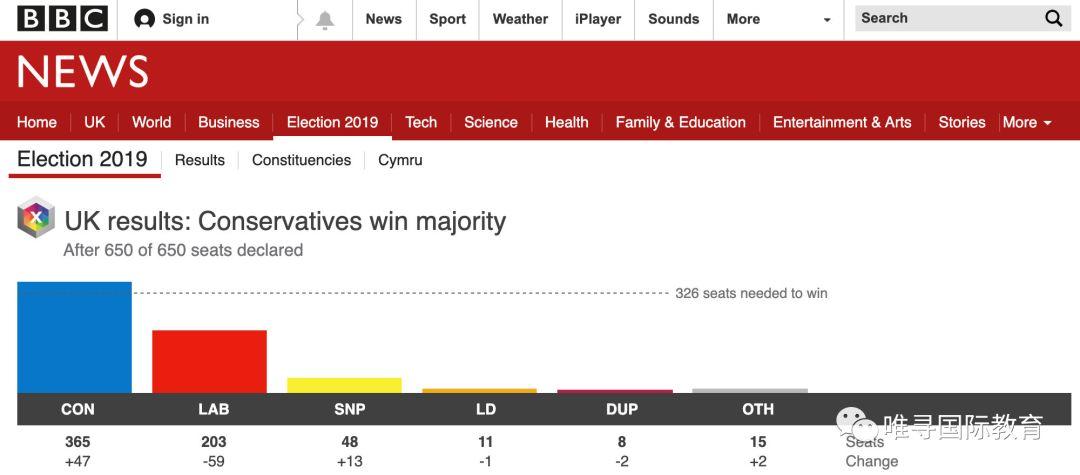This screenshot has width=1080, height=475.
Task: Open the Cymru results link
Action: pos(400,160)
